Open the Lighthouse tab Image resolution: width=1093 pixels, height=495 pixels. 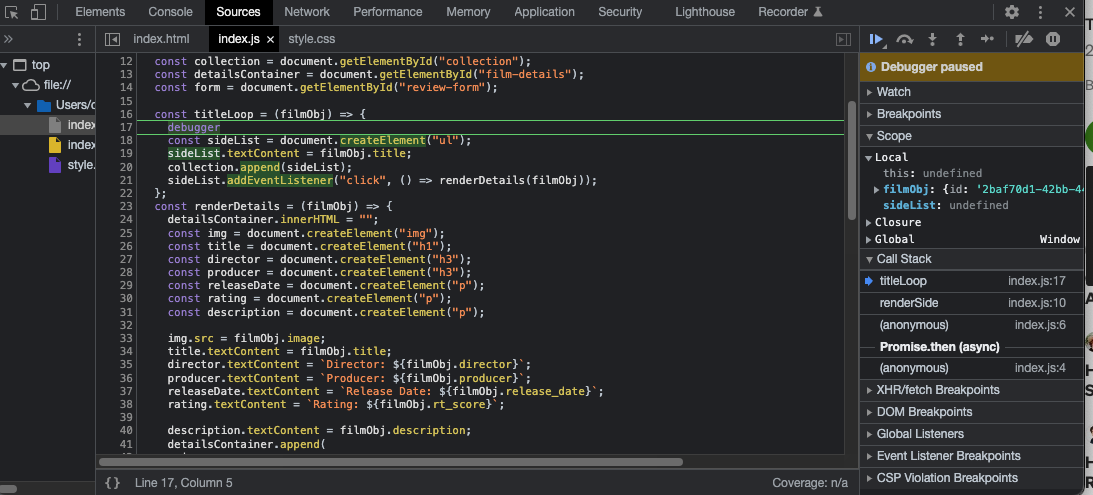tap(703, 12)
